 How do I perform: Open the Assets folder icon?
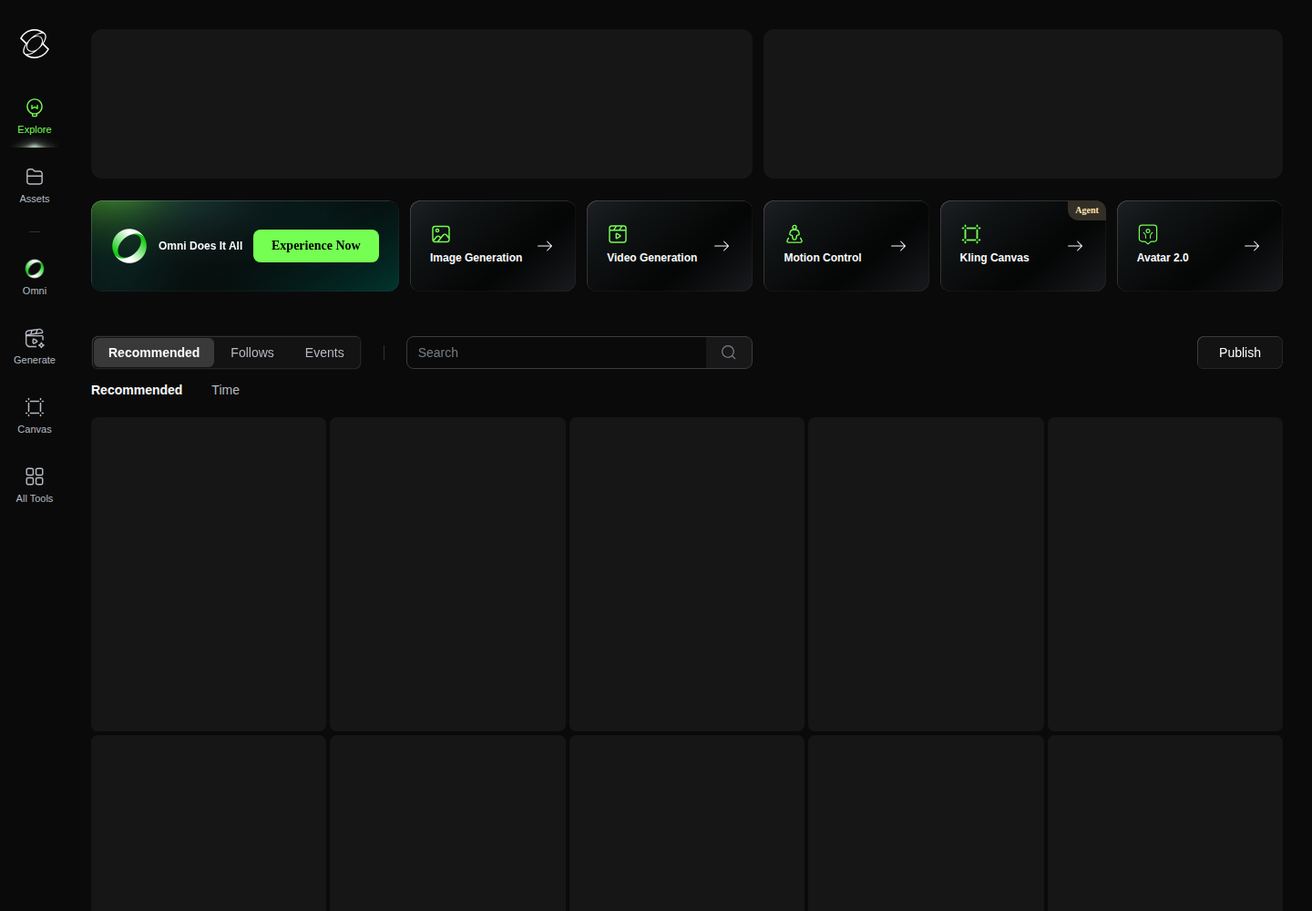click(34, 177)
